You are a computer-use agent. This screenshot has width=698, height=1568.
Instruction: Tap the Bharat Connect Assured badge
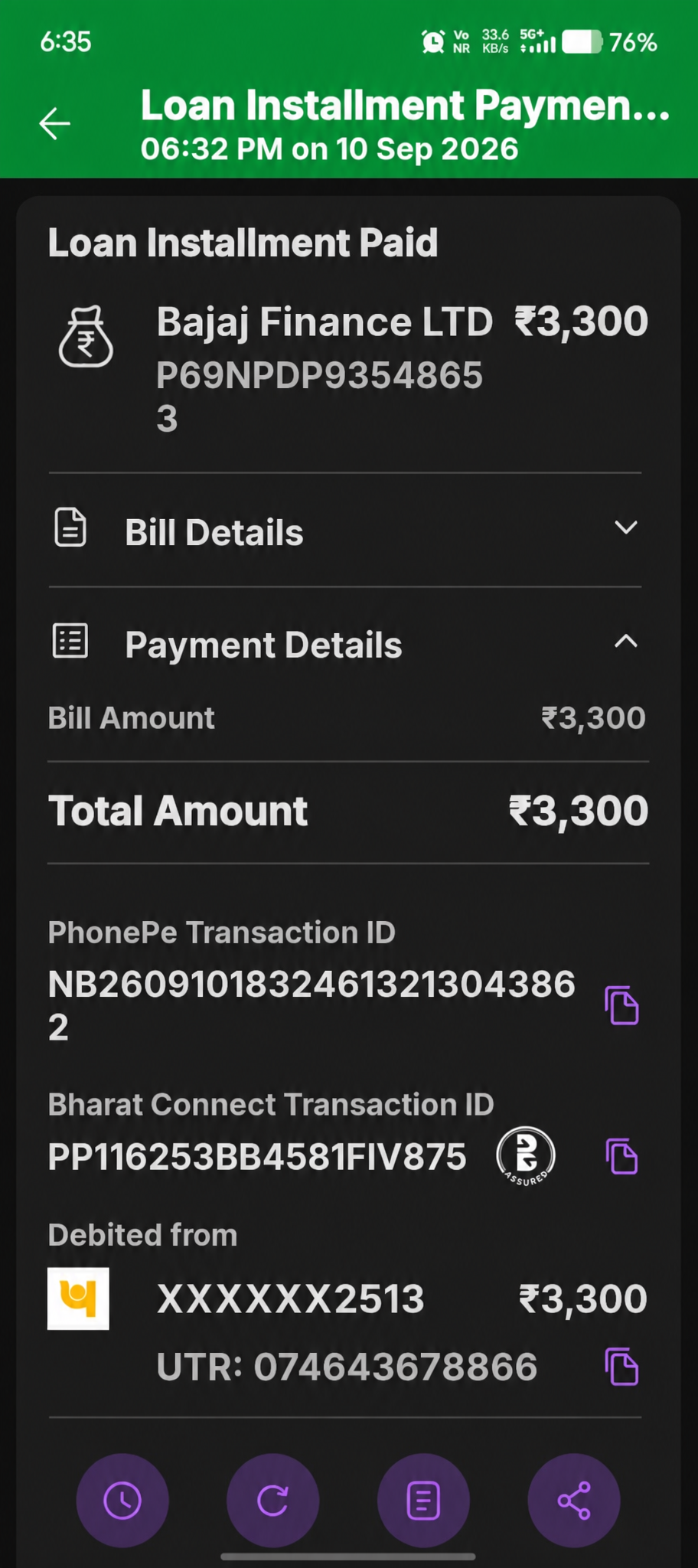tap(526, 1156)
